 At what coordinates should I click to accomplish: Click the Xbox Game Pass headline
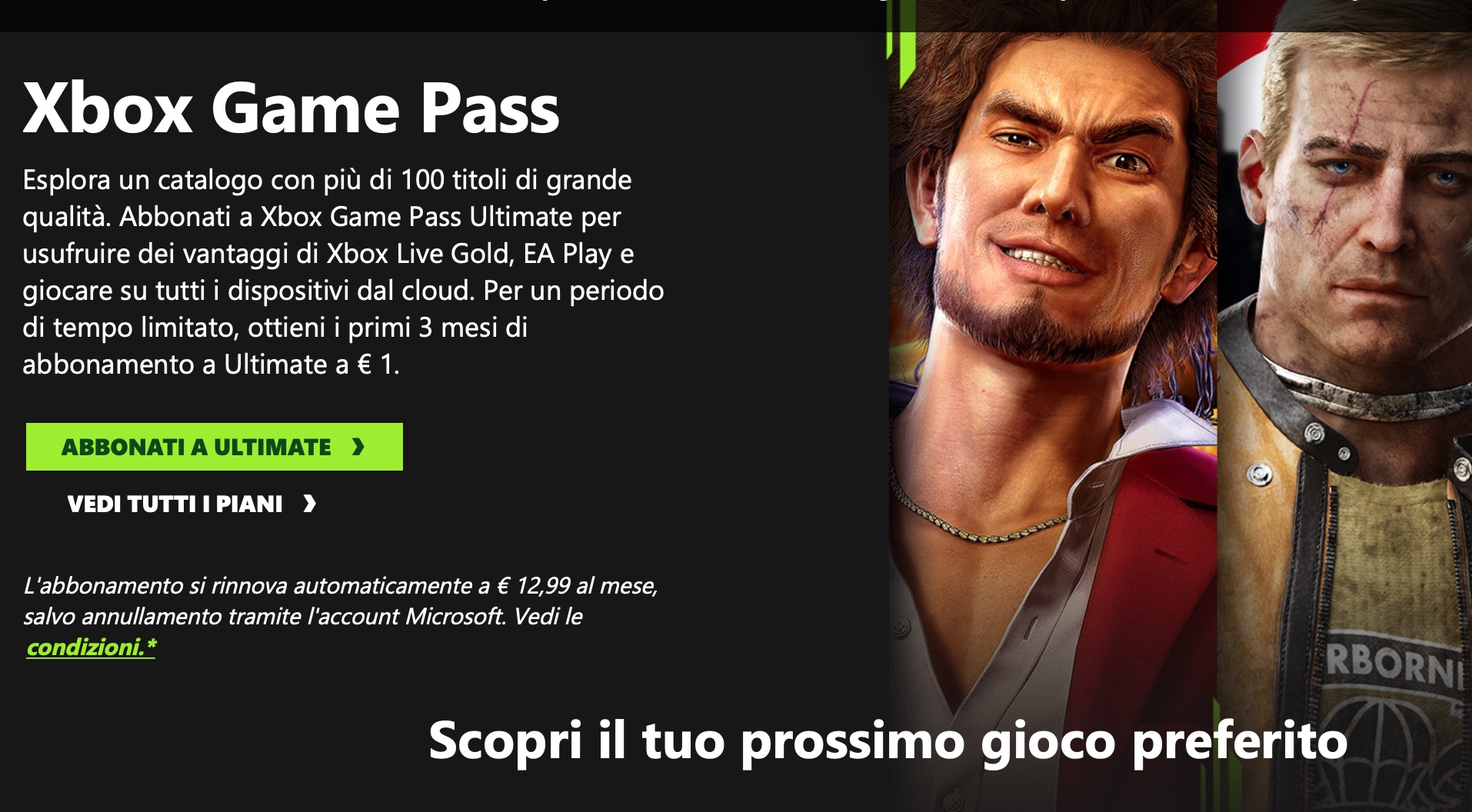(x=291, y=108)
